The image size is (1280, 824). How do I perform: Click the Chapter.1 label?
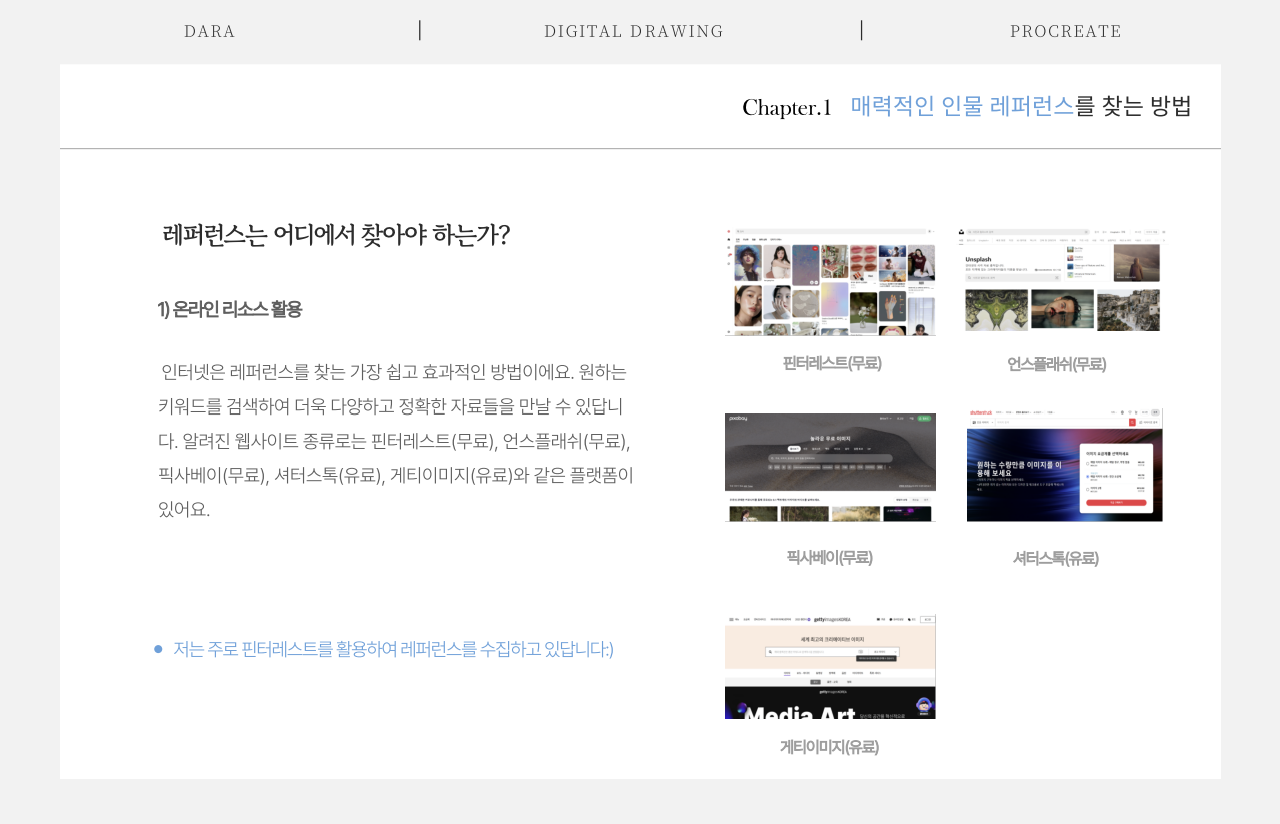[787, 108]
